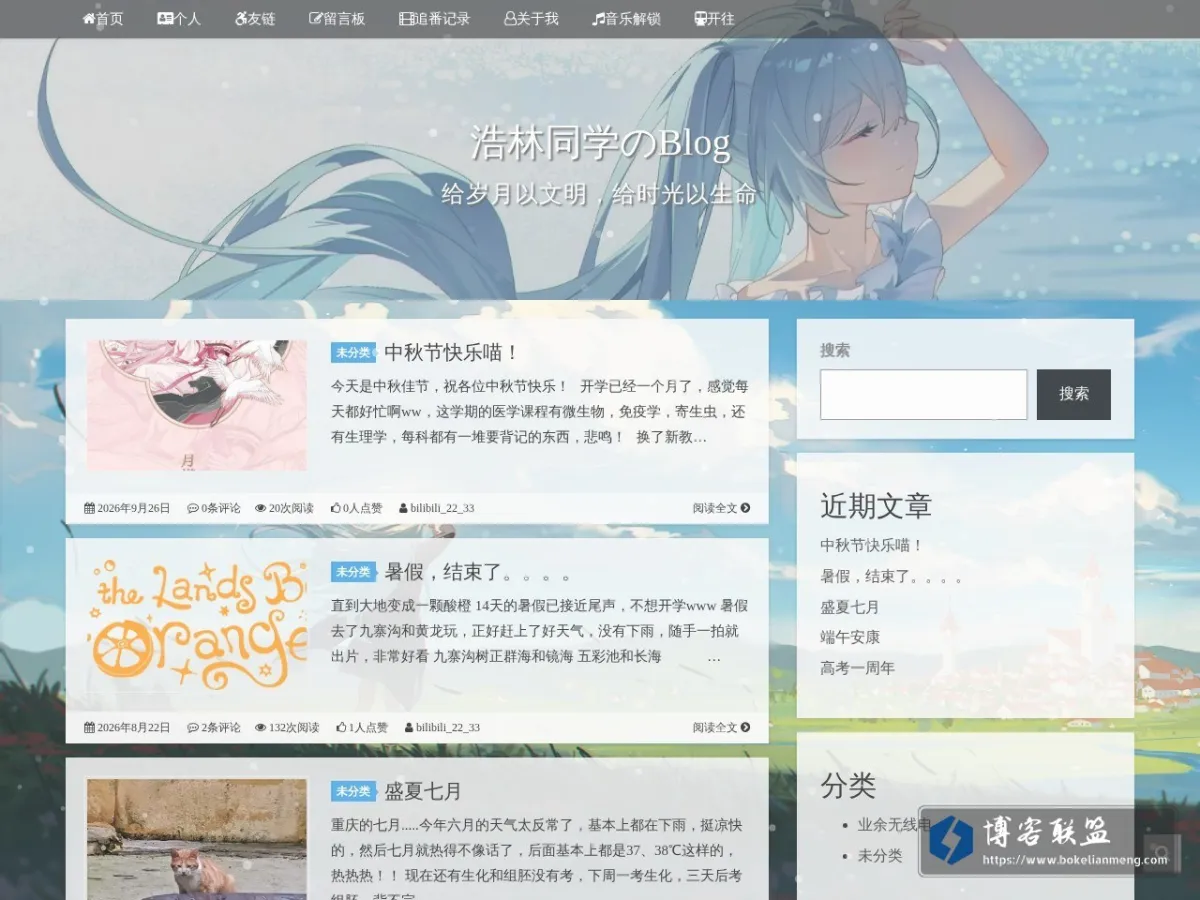The width and height of the screenshot is (1200, 900).
Task: Click the cat photo thumbnail of 盛夏七月
Action: [x=197, y=838]
